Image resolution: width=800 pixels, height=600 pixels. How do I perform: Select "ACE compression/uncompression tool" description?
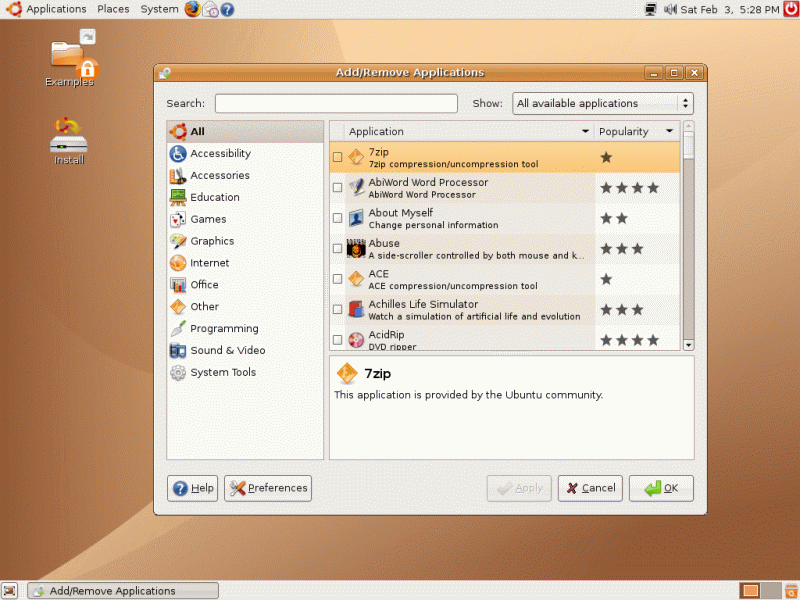453,286
